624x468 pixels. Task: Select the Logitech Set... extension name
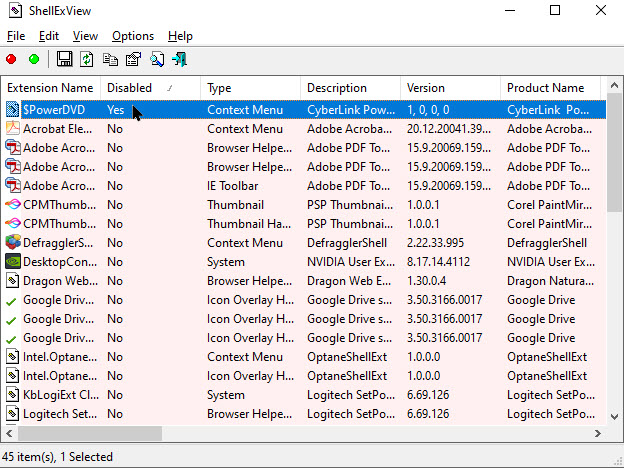[x=60, y=414]
